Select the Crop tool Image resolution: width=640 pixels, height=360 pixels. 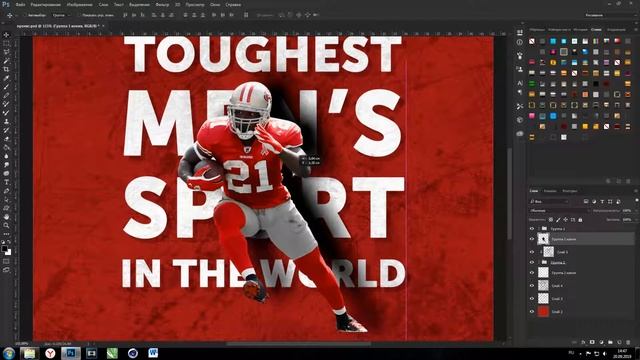(x=6, y=69)
